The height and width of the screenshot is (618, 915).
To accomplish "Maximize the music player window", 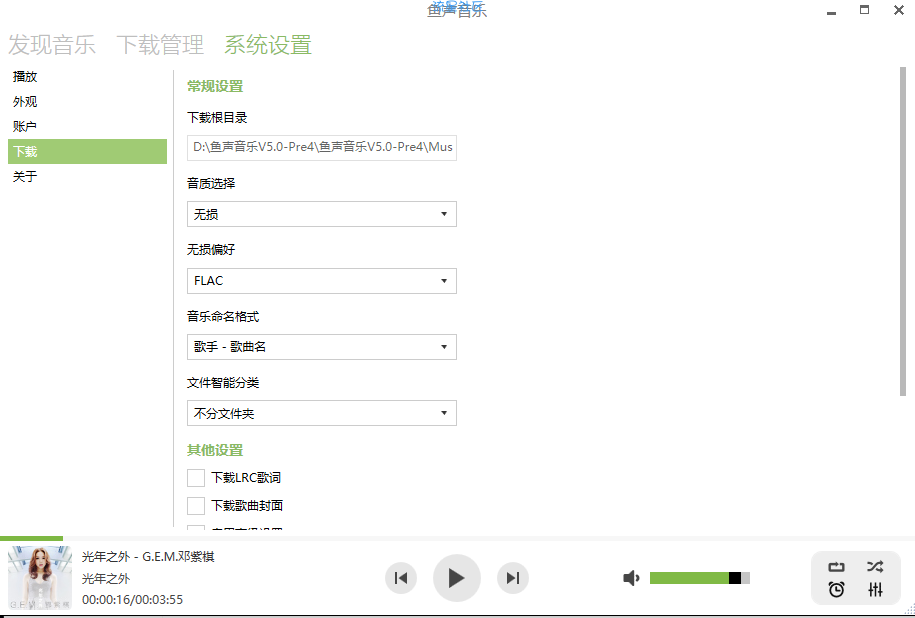I will (x=864, y=10).
